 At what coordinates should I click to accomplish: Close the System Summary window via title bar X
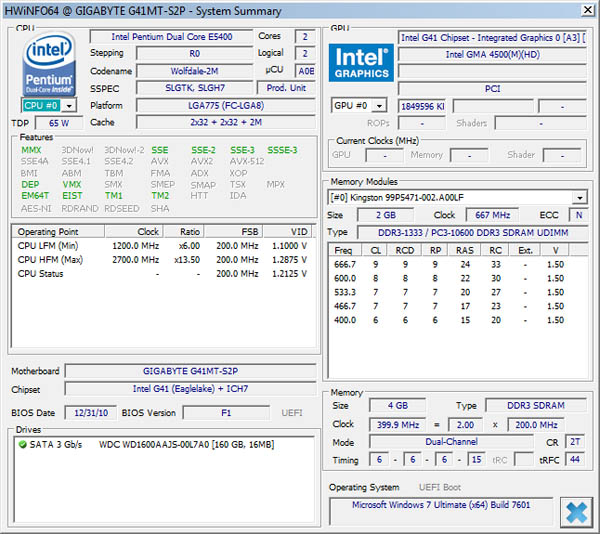point(587,10)
